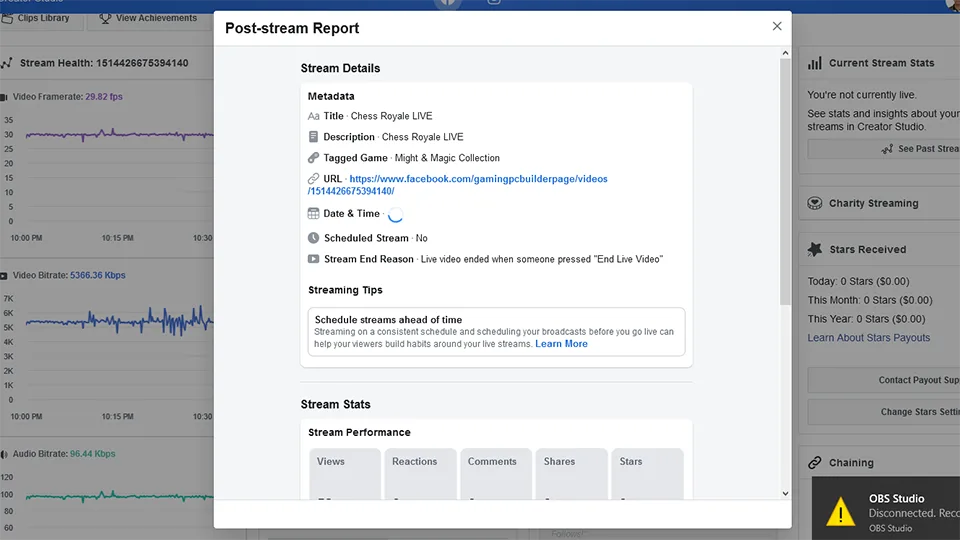
Task: Click the Might & Magic Collection game tag
Action: pyautogui.click(x=447, y=158)
